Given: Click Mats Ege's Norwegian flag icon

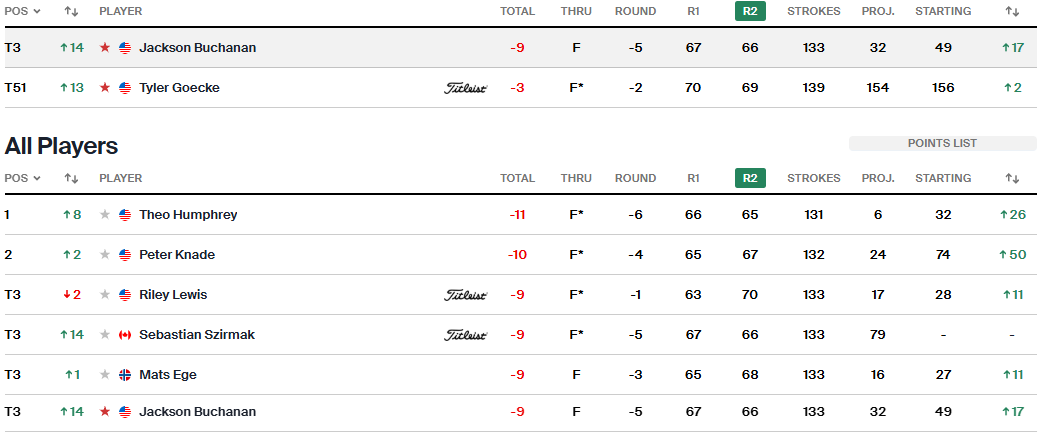Looking at the screenshot, I should 125,375.
